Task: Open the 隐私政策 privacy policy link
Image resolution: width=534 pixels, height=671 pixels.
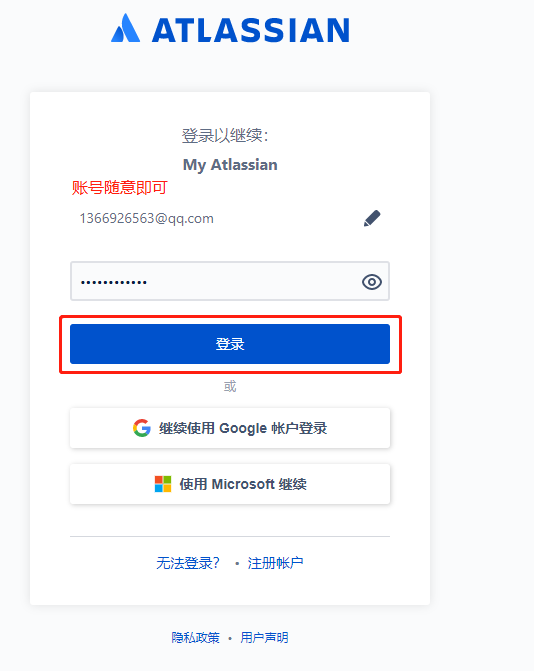Action: click(x=196, y=638)
